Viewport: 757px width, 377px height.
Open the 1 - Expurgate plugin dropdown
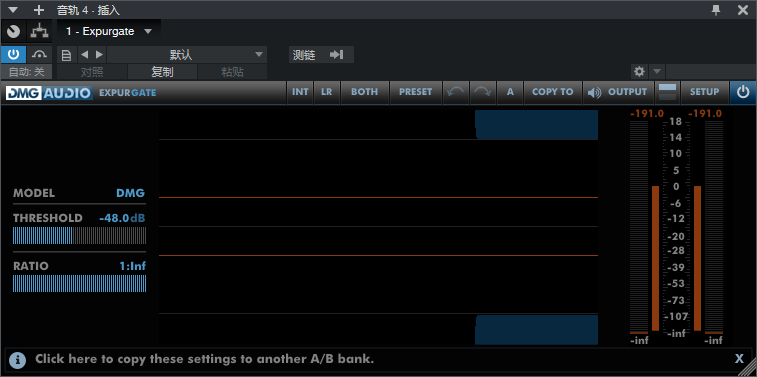point(109,31)
